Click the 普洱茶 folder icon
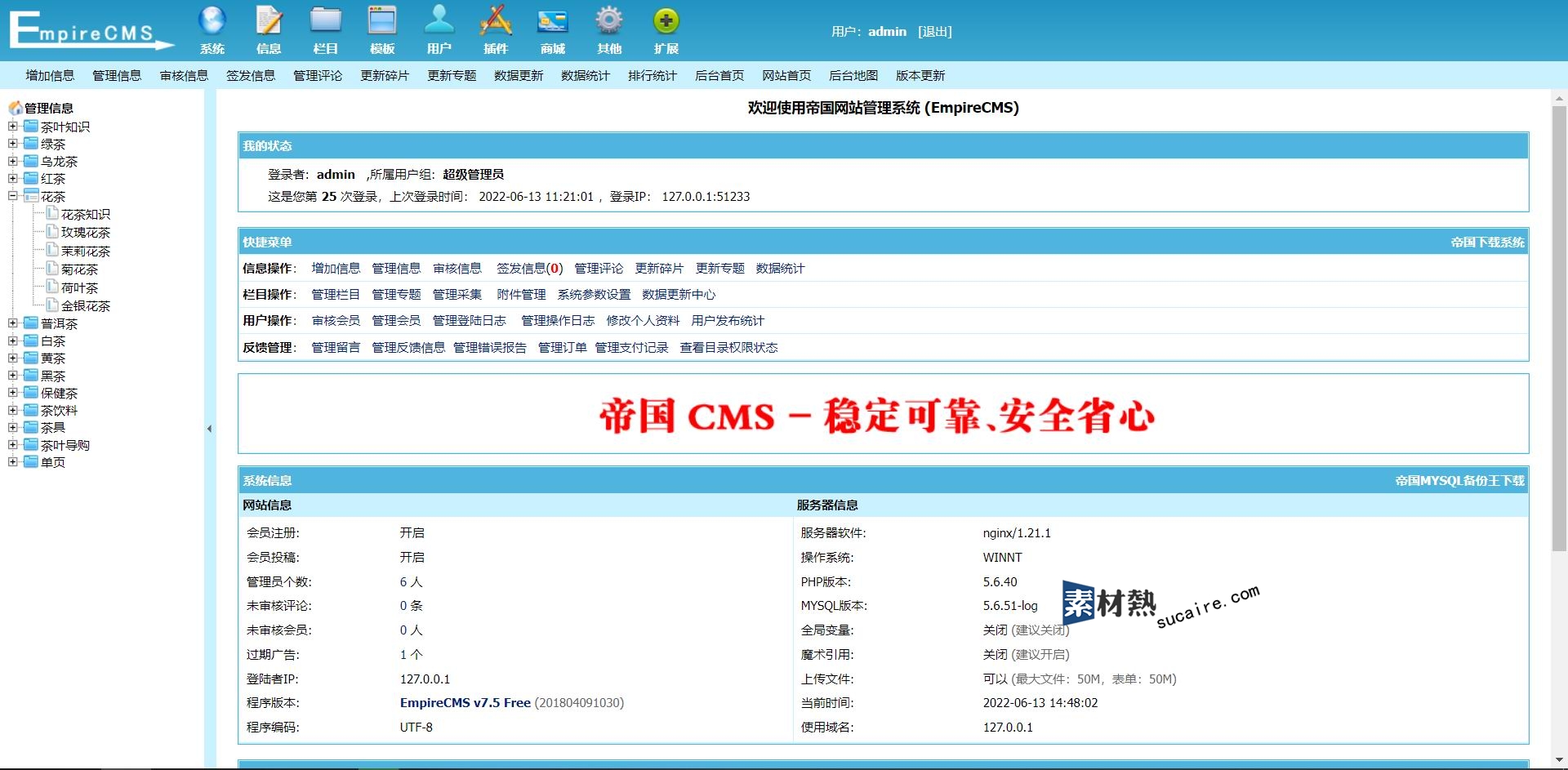 [x=31, y=323]
